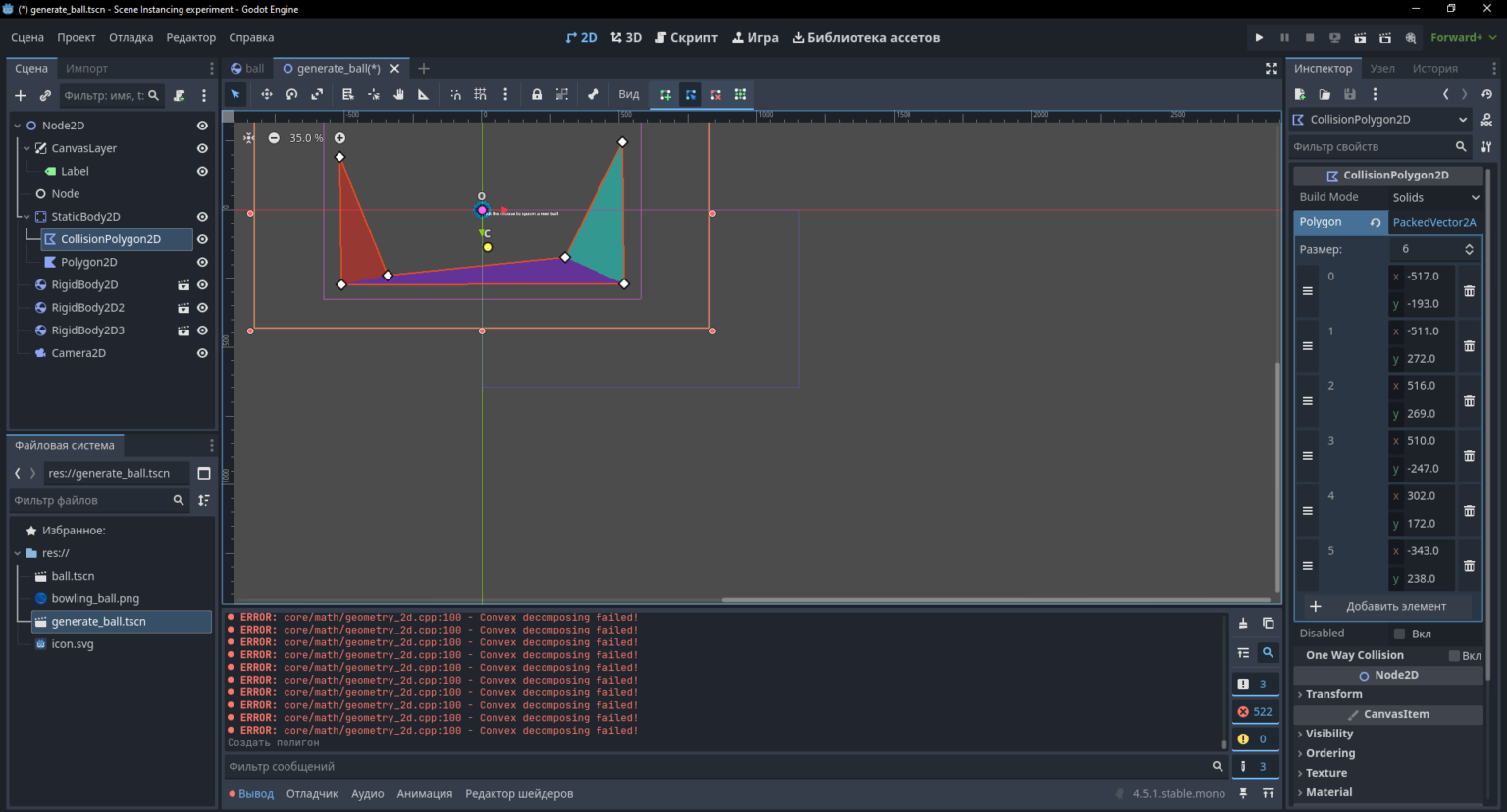Lock the selected node with padlock icon
The height and width of the screenshot is (812, 1507).
click(x=537, y=95)
